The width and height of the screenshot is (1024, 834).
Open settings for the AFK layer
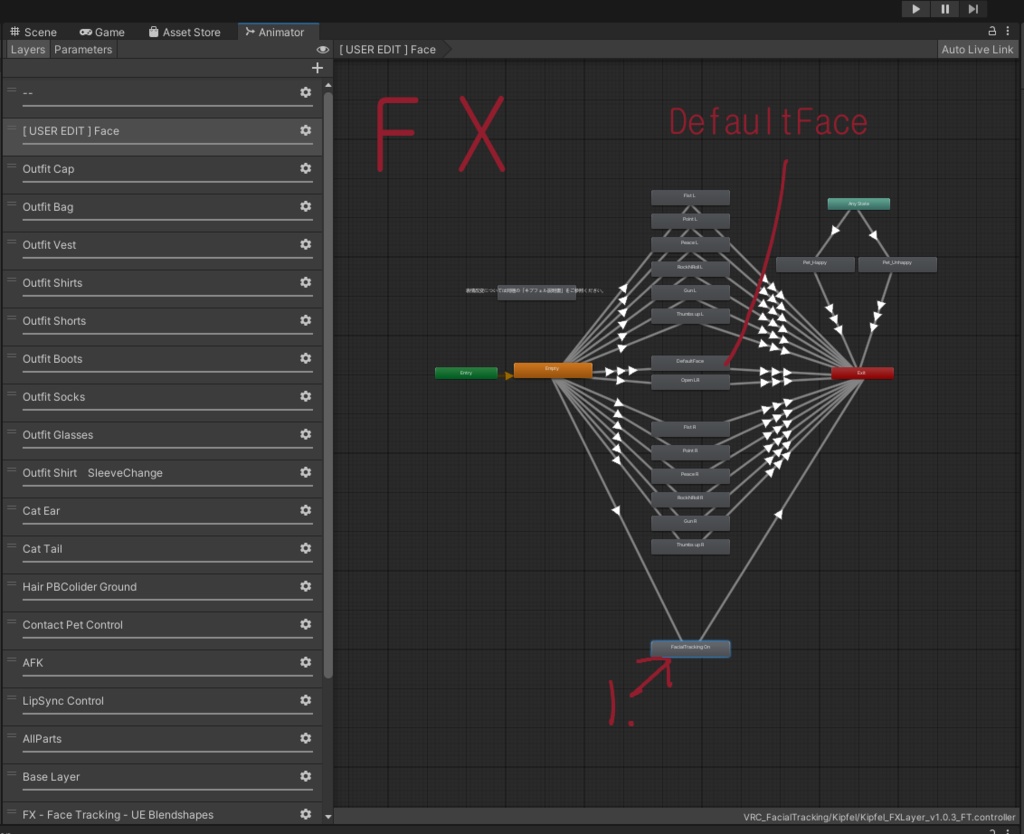pos(306,663)
